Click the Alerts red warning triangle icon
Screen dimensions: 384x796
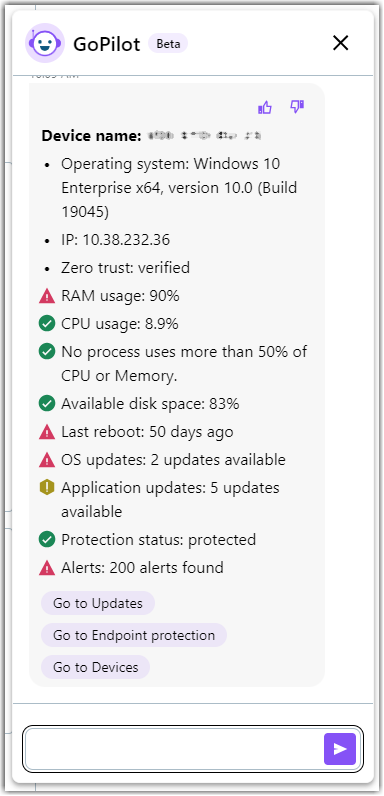(47, 567)
